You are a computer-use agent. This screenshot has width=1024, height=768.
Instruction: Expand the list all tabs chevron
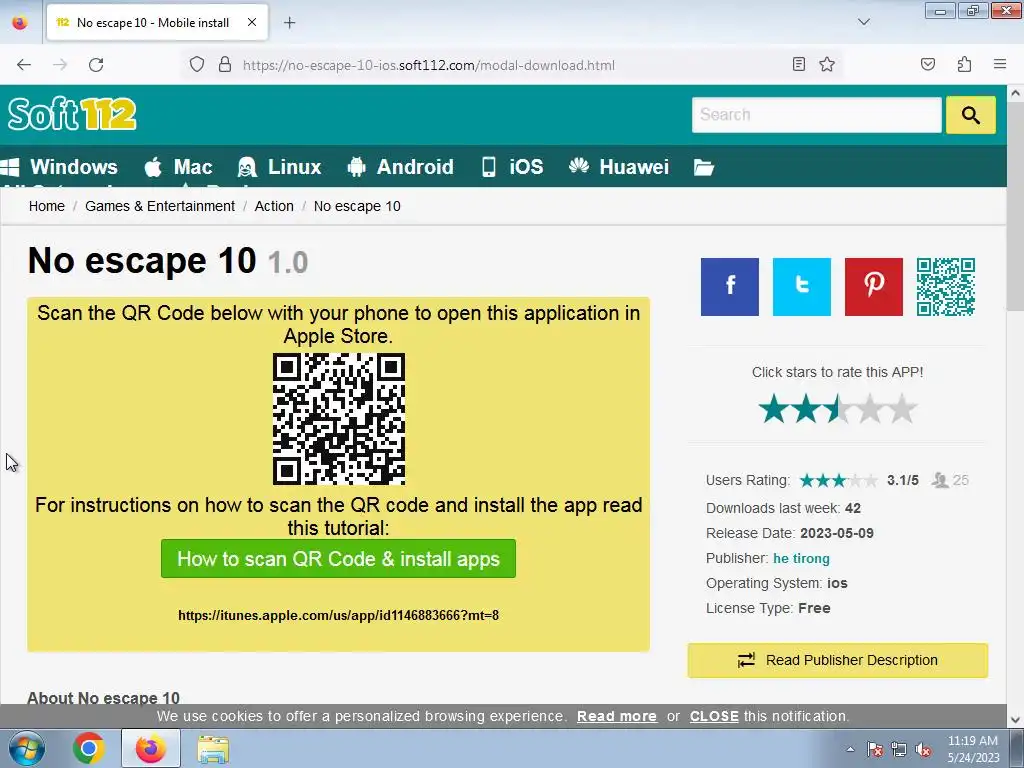click(863, 22)
